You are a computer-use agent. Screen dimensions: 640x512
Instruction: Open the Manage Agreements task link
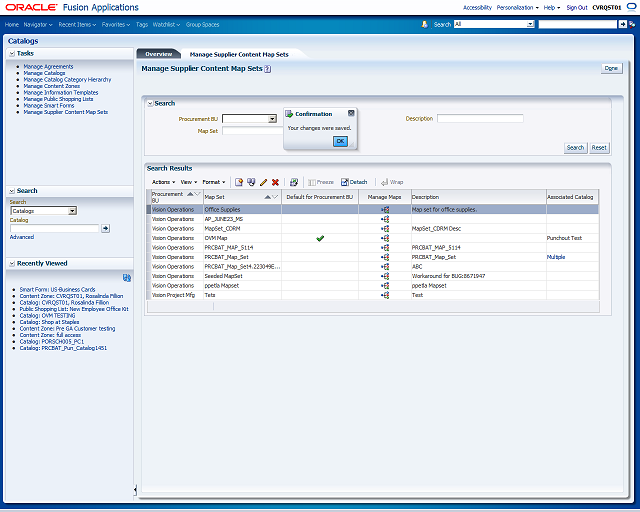click(x=48, y=67)
